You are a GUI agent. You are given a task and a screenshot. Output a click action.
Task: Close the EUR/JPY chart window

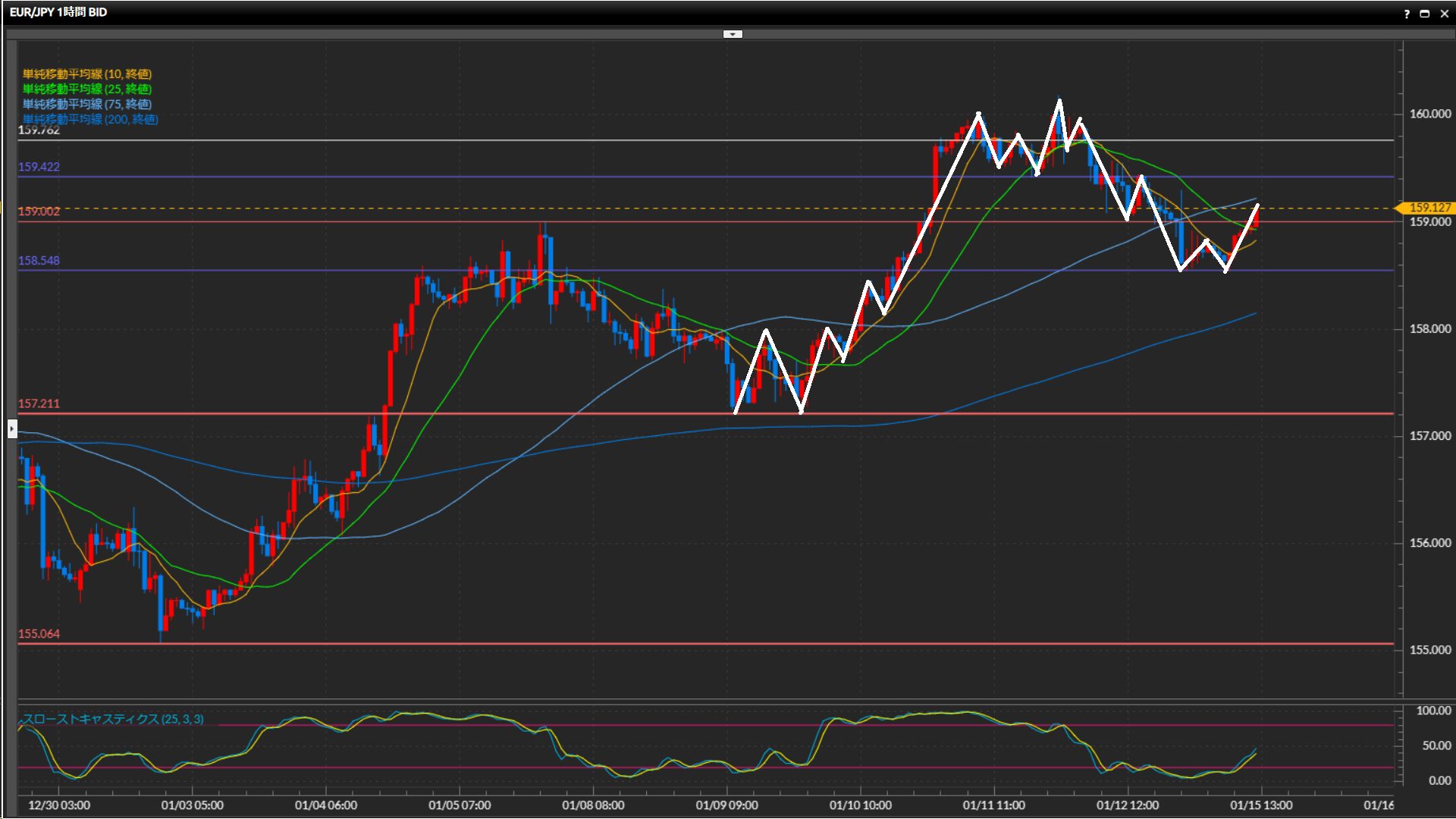[1444, 14]
